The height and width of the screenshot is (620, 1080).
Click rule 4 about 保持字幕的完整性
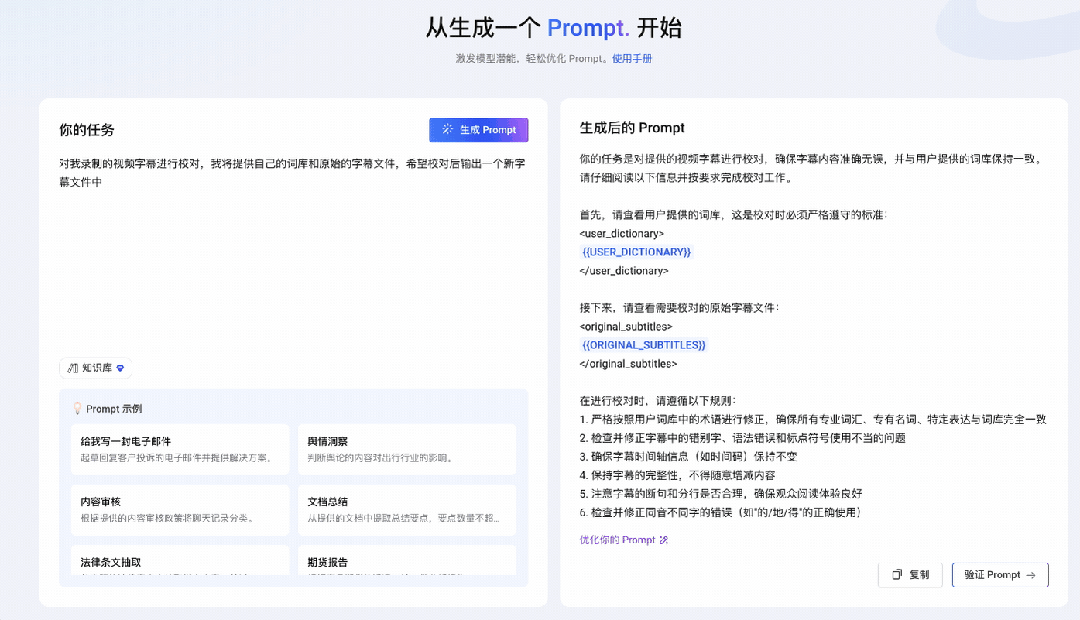(x=677, y=475)
